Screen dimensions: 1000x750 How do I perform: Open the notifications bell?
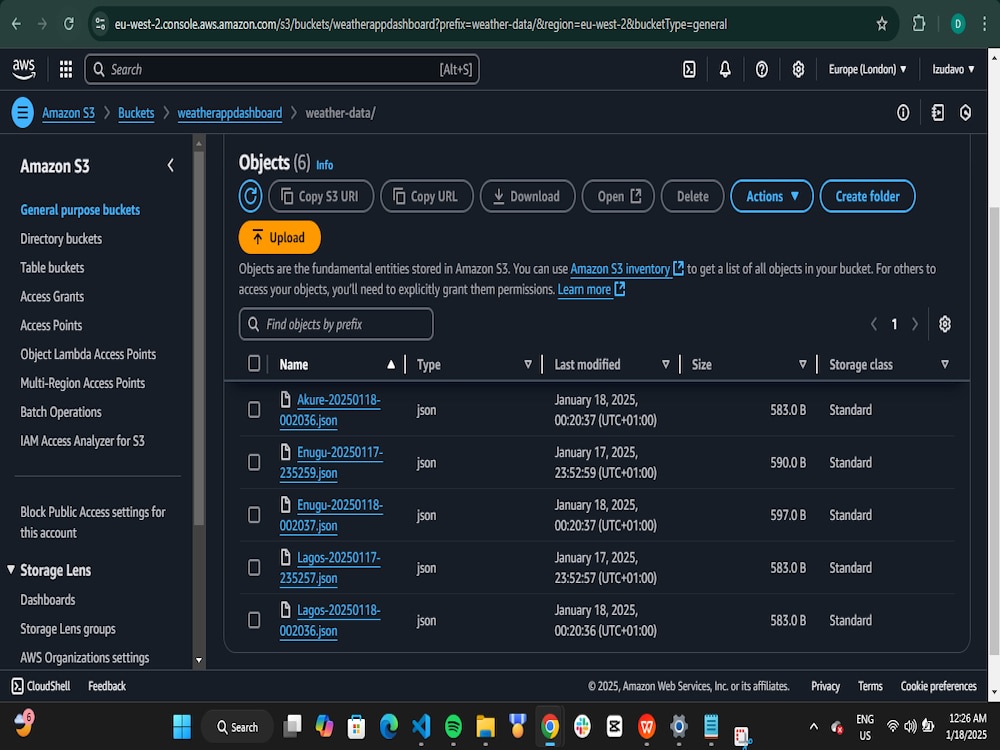(x=725, y=69)
